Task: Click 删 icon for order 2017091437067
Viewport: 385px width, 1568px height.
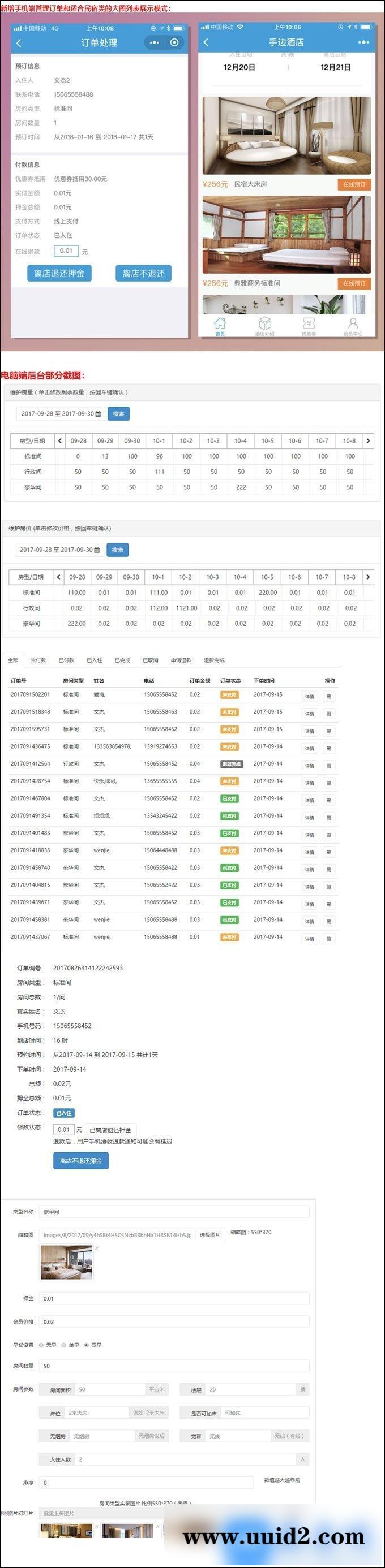Action: pos(329,939)
